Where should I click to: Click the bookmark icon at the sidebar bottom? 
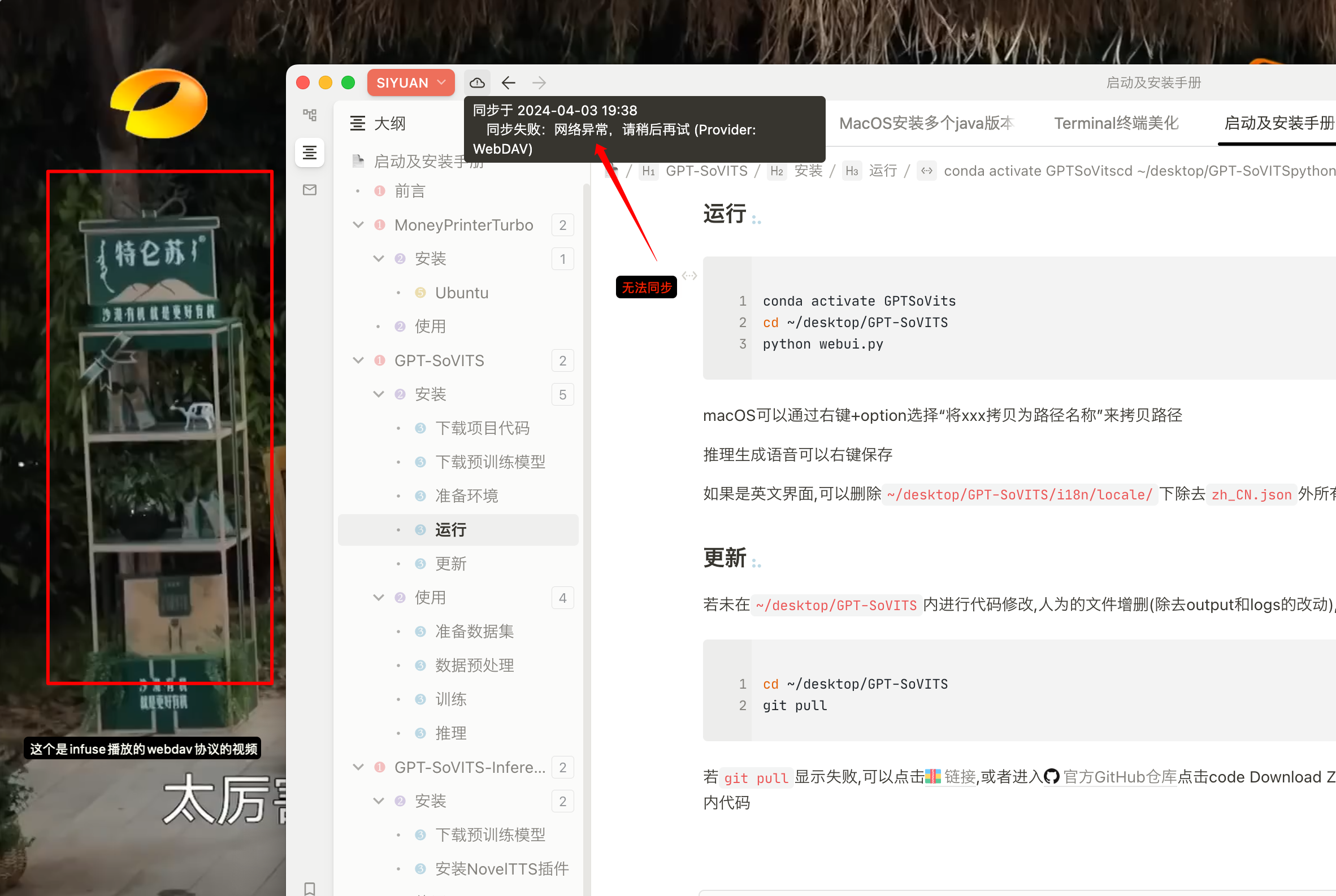click(310, 888)
